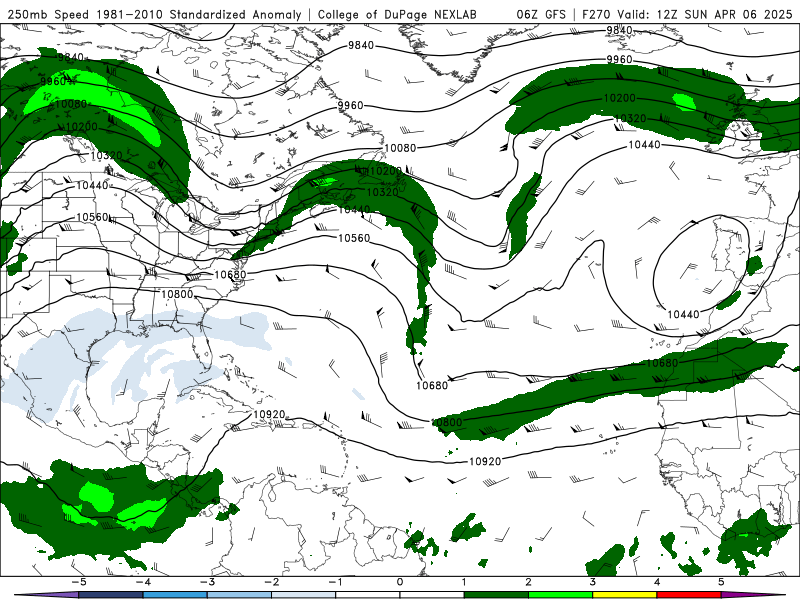800x600 pixels.
Task: Click the 10440 label on the closed low near Iberia
Action: click(683, 314)
